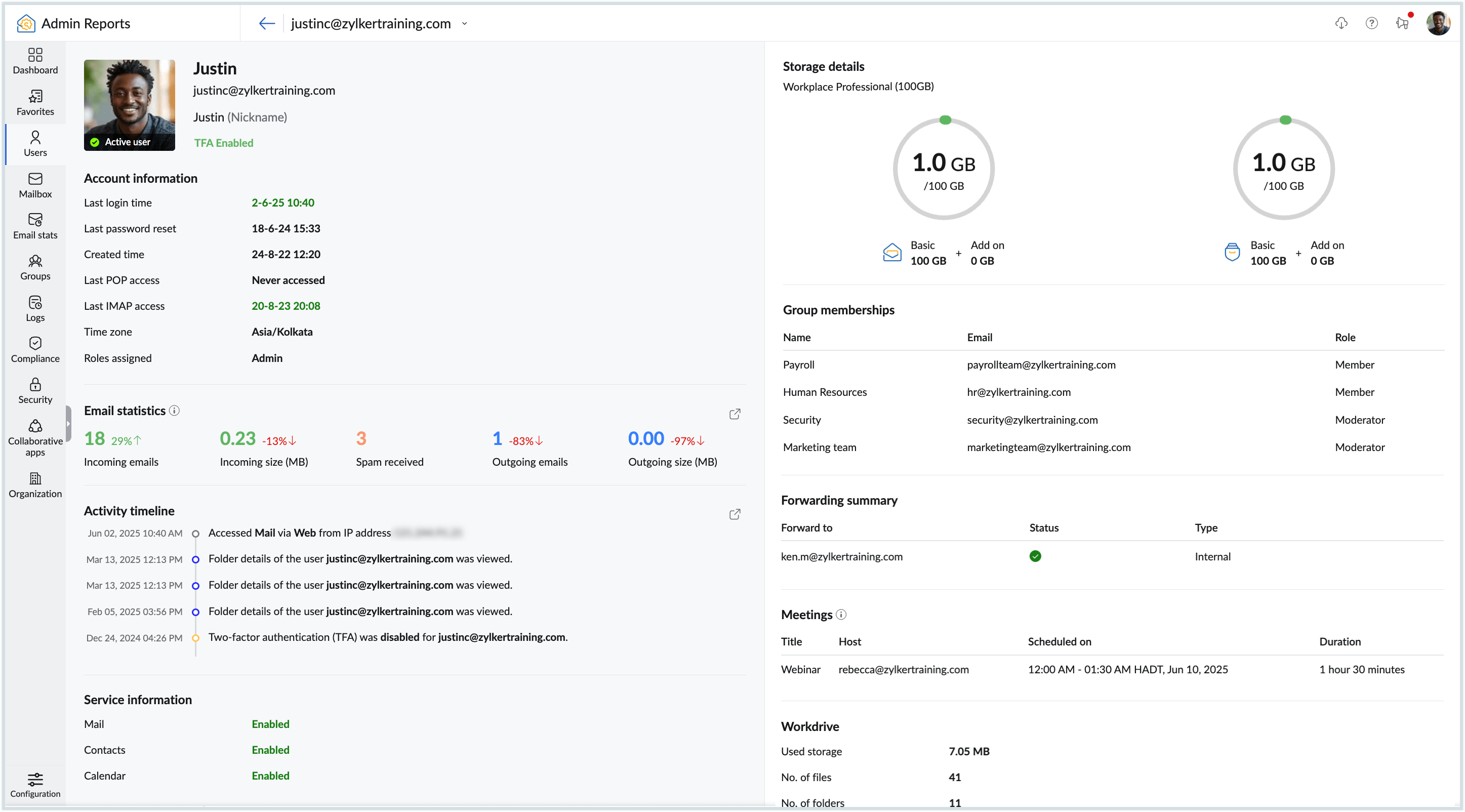Open Activity timeline external link icon
Image resolution: width=1465 pixels, height=812 pixels.
point(734,514)
